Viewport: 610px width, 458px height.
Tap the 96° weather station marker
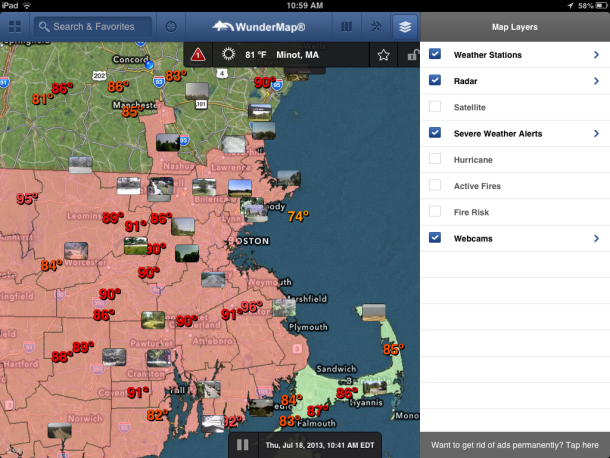[252, 307]
